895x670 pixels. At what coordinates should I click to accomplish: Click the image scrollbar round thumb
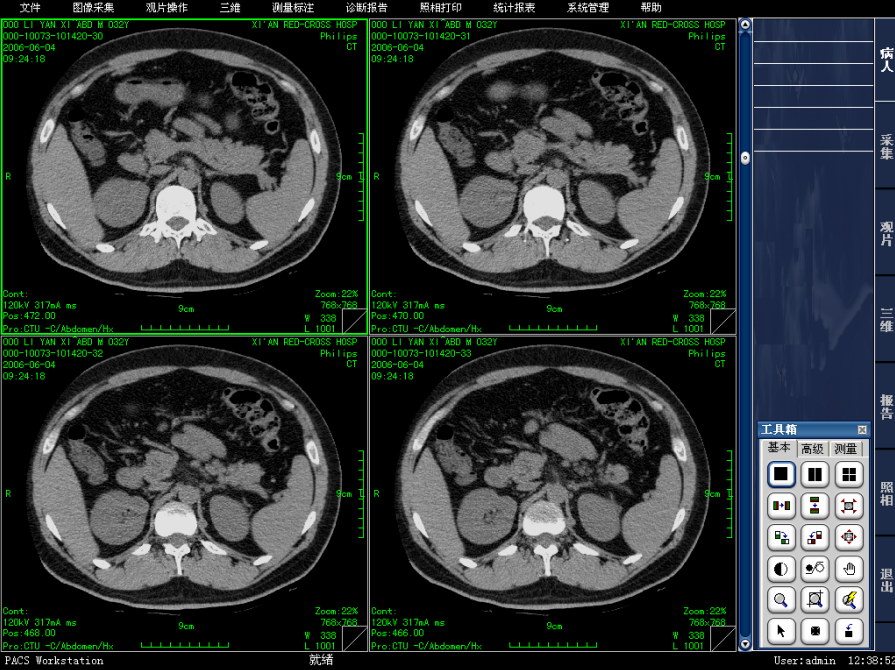(x=745, y=158)
